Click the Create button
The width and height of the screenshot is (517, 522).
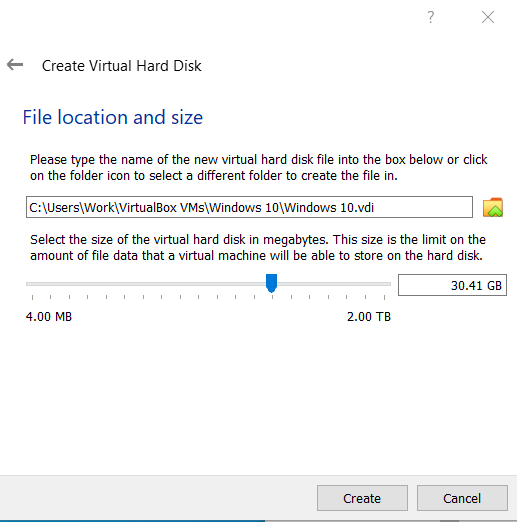tap(362, 498)
